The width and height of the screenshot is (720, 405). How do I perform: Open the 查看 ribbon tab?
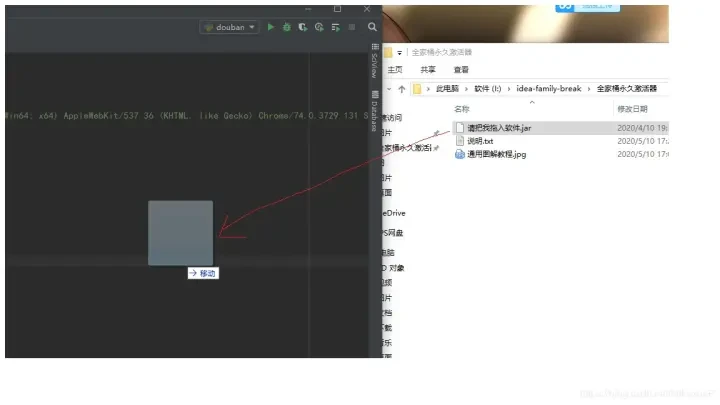pyautogui.click(x=460, y=70)
